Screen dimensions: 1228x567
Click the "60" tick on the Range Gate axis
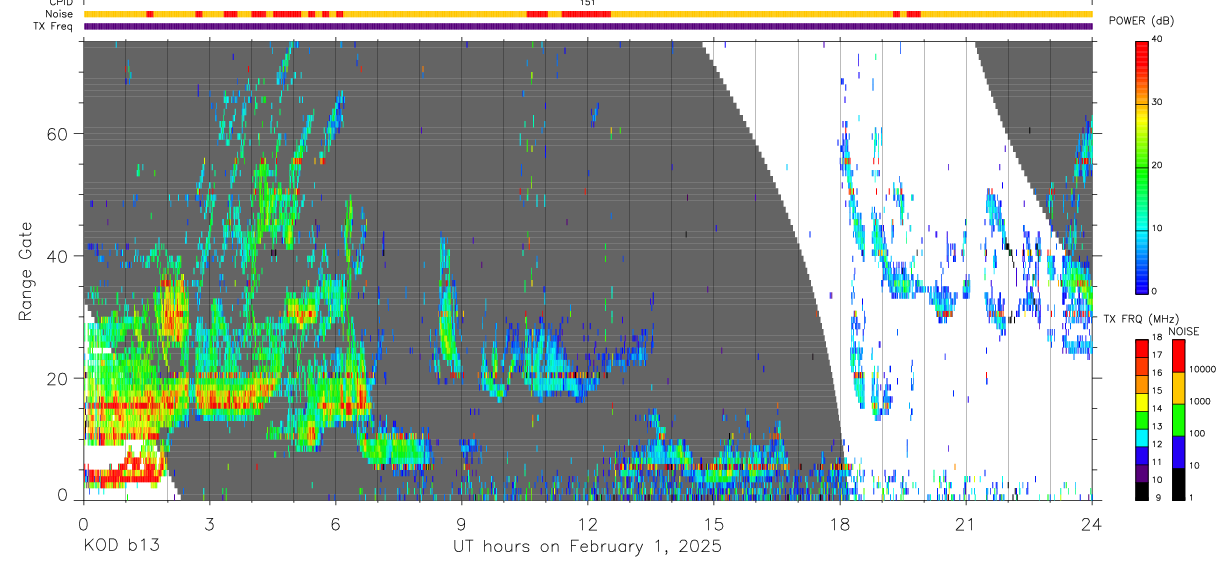(x=57, y=134)
